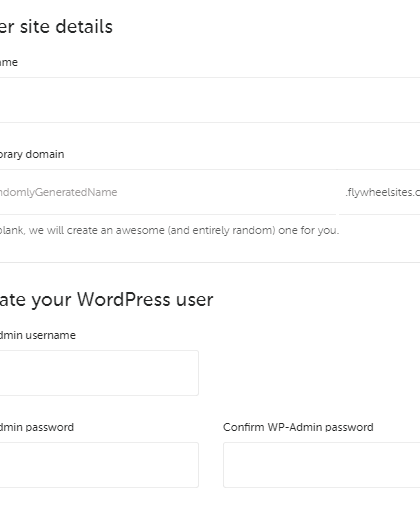The width and height of the screenshot is (420, 518).
Task: Click the admin password label text
Action: (x=37, y=427)
